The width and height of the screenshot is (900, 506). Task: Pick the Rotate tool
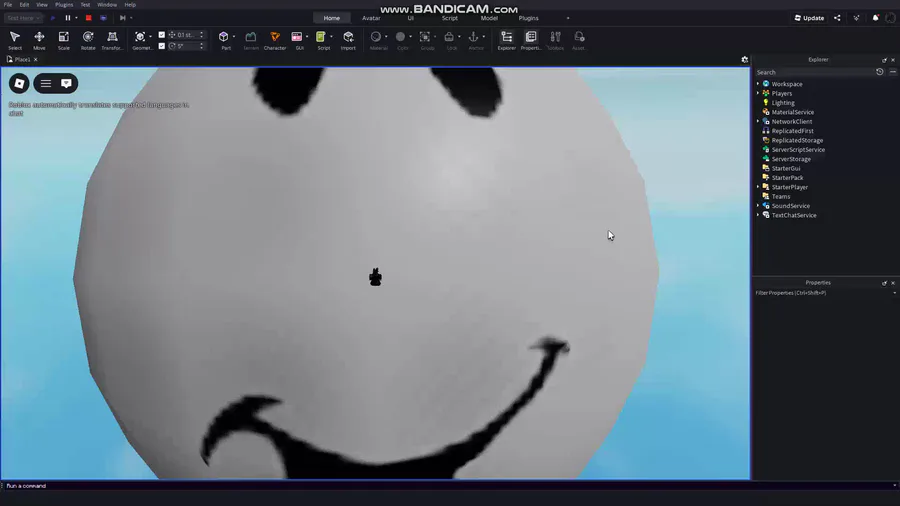(88, 40)
